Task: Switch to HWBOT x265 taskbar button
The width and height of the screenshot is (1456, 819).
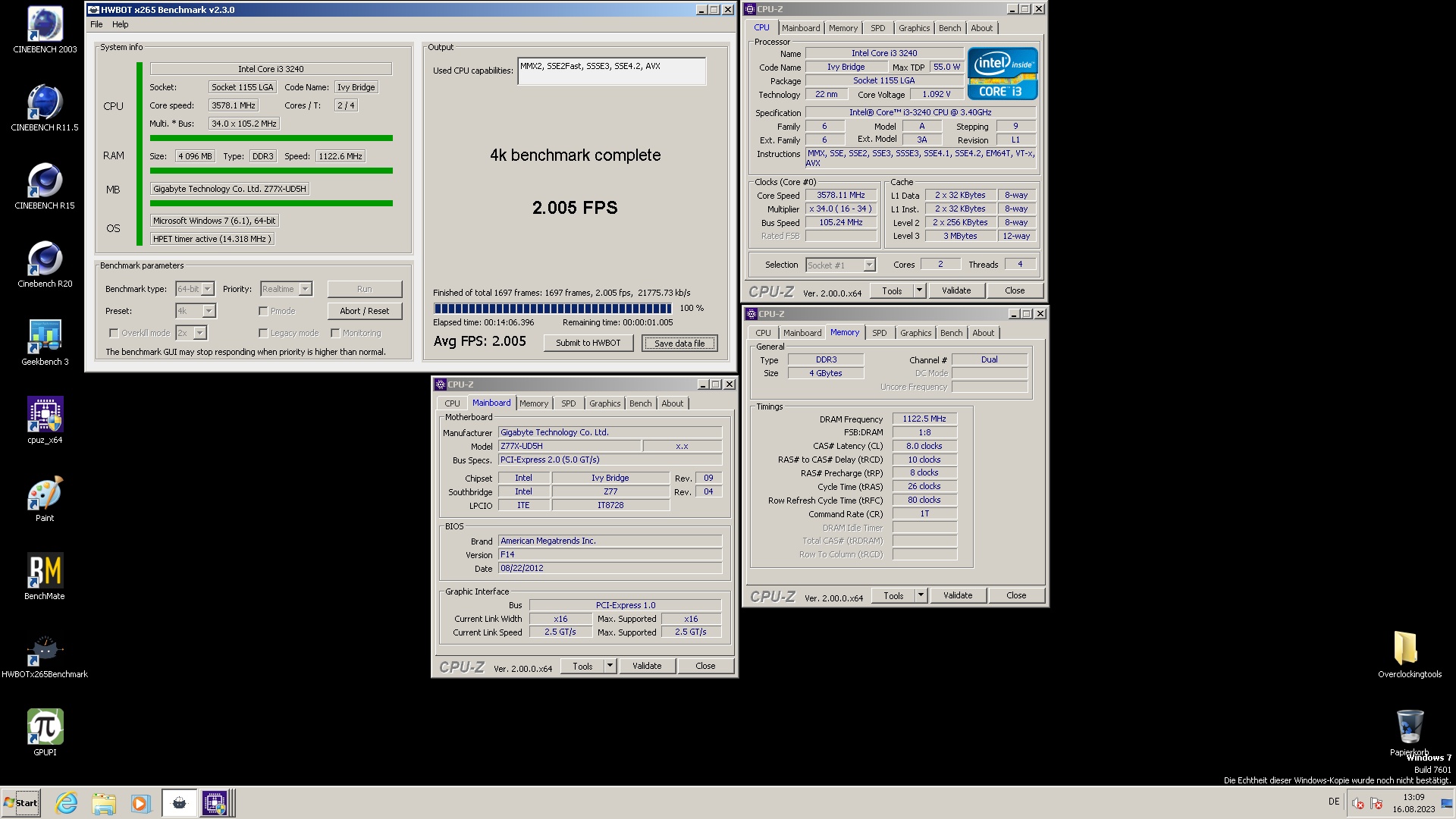Action: 179,803
